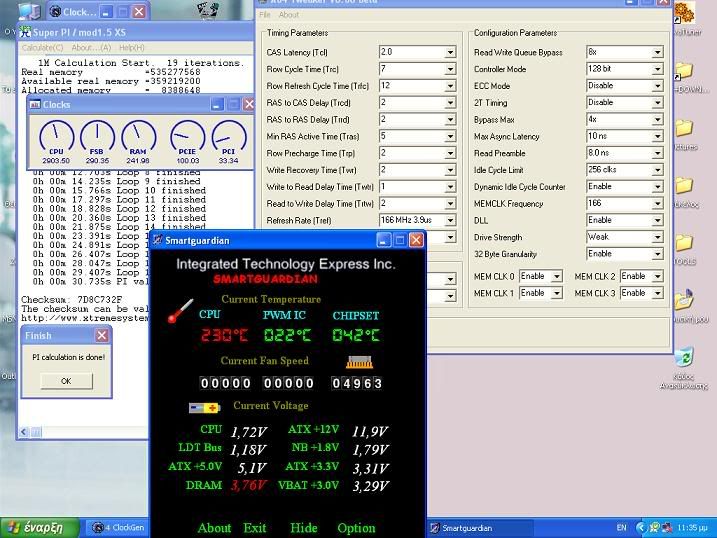The image size is (717, 538).
Task: Click the chipset fan speed 04963
Action: coord(357,383)
